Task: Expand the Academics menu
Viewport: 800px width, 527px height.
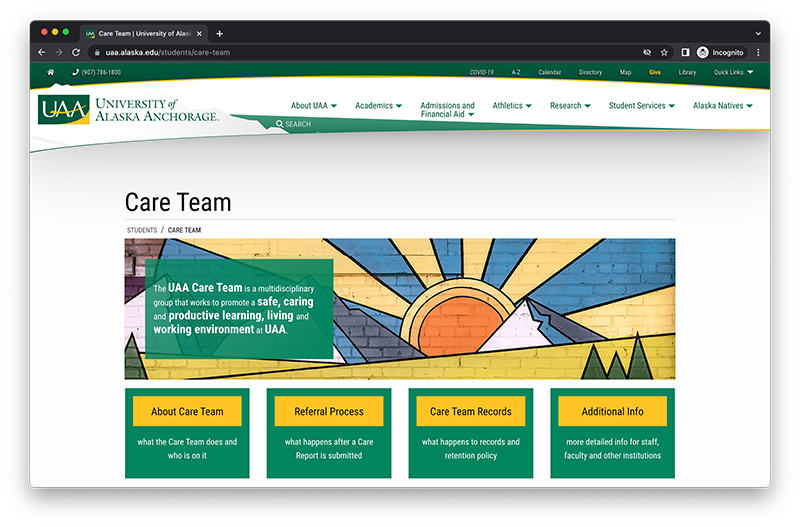Action: 379,106
